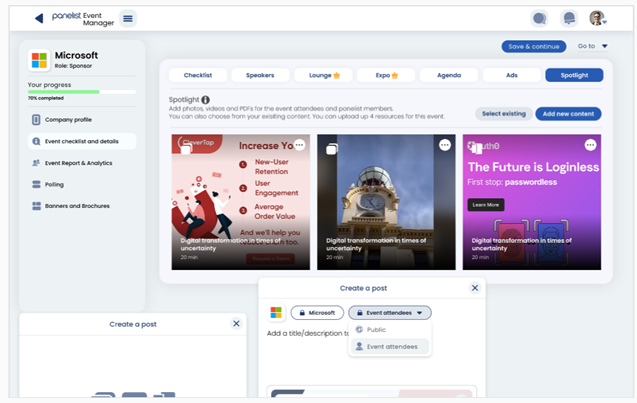The width and height of the screenshot is (637, 403).
Task: Open three-dot menu on clock tower card
Action: pos(445,145)
